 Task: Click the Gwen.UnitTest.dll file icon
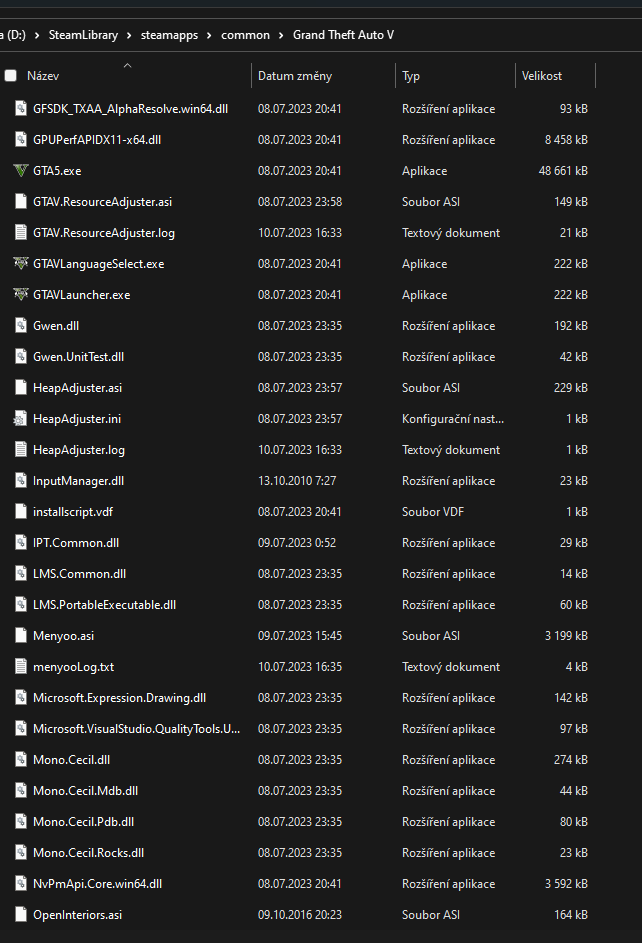point(20,357)
